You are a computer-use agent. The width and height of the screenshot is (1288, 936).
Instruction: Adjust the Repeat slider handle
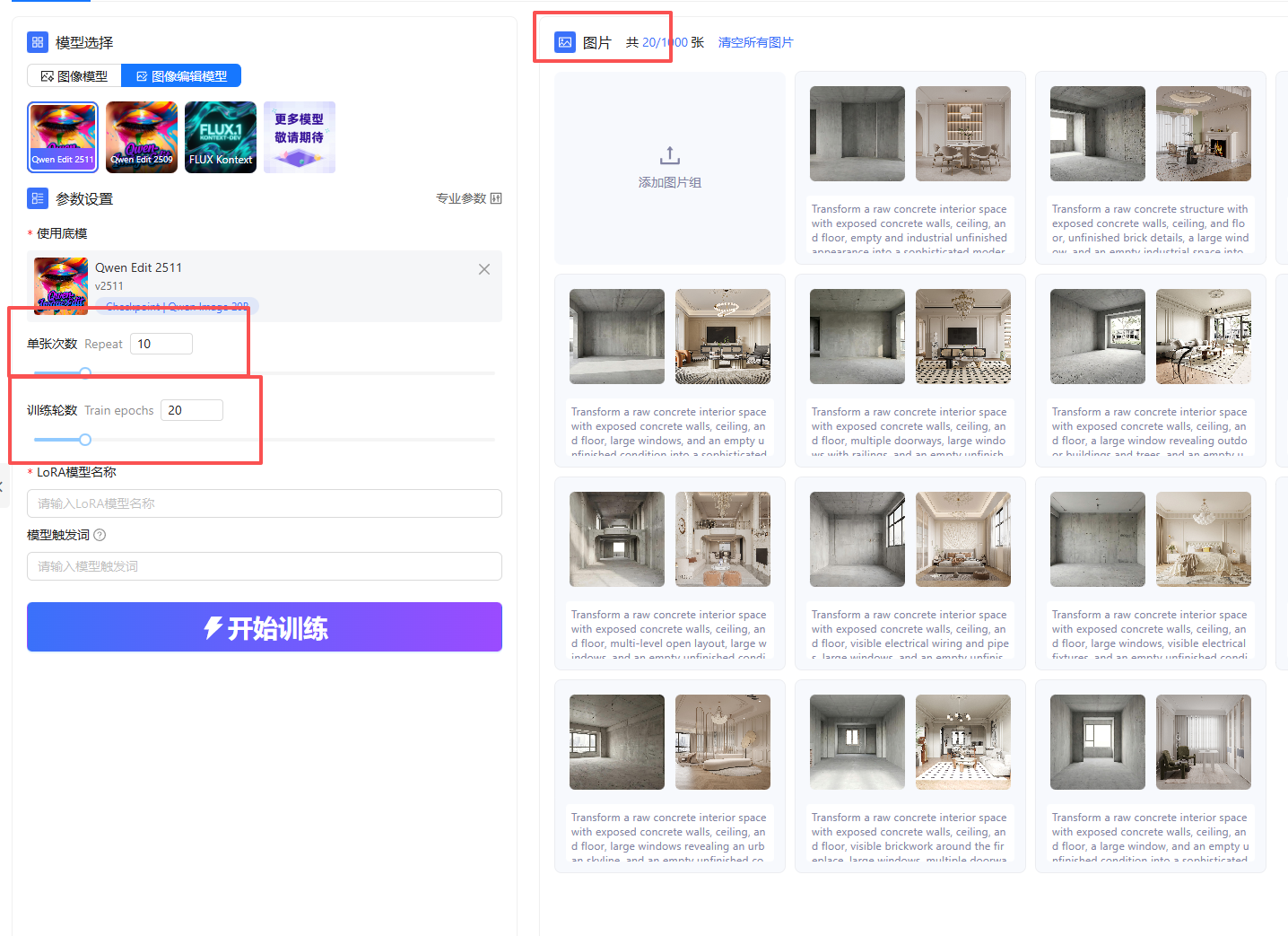85,372
